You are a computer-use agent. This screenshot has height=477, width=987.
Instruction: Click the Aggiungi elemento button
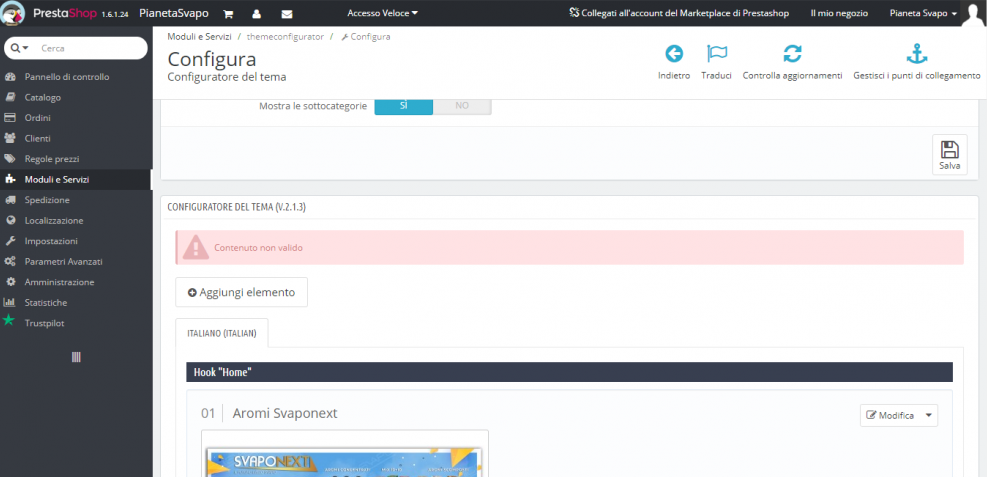[x=242, y=292]
